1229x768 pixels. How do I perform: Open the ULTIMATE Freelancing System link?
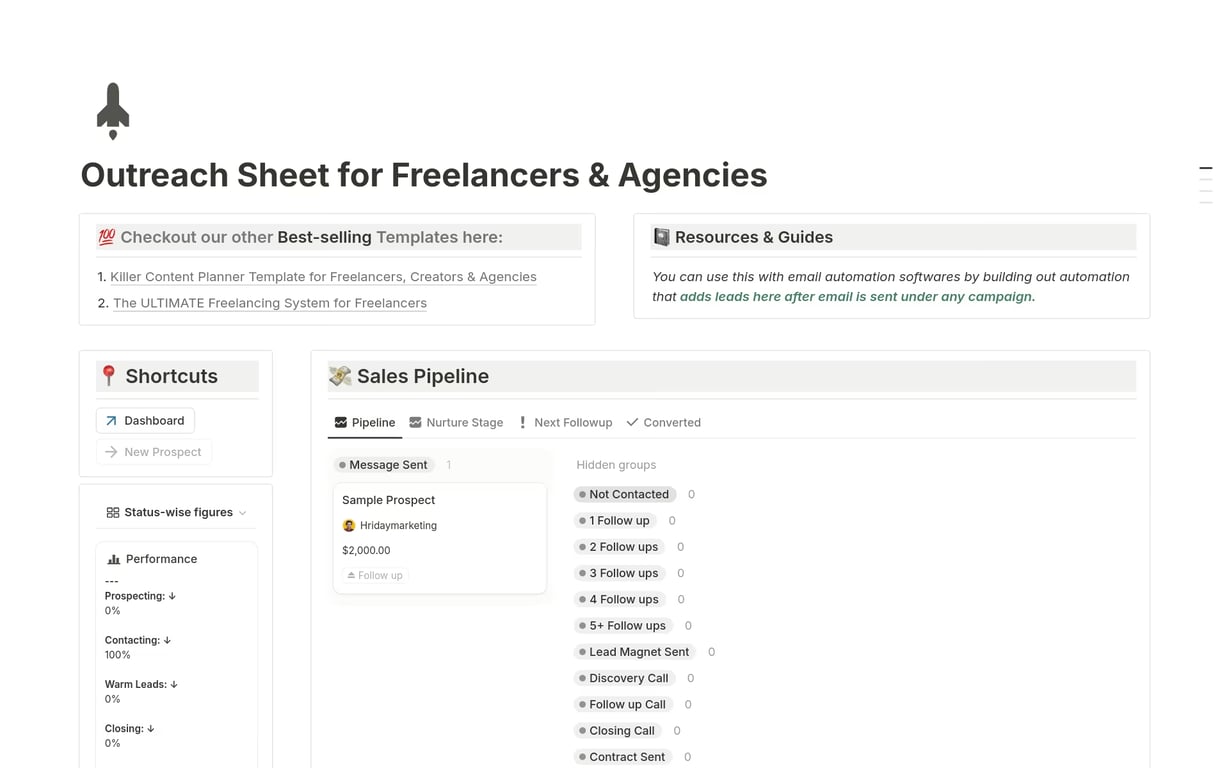point(270,303)
